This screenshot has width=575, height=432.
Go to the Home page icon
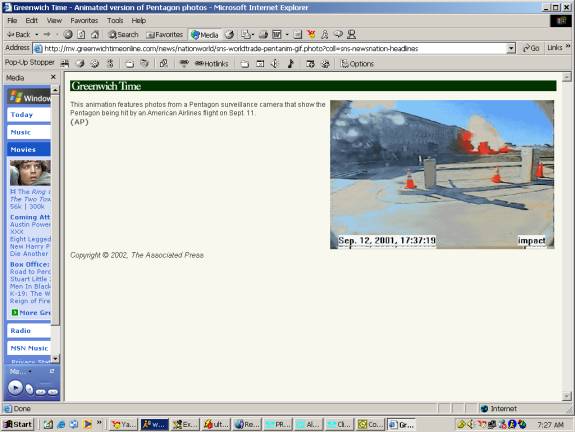(x=95, y=34)
